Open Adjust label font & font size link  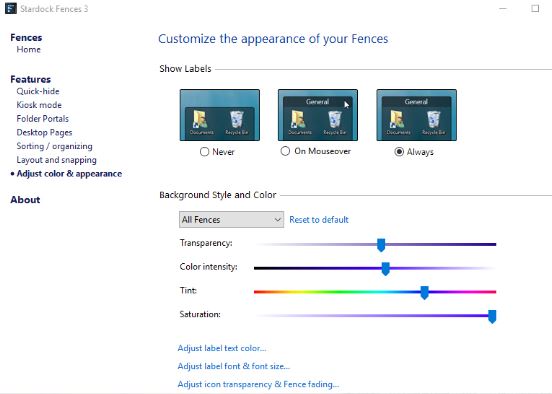[x=234, y=366]
